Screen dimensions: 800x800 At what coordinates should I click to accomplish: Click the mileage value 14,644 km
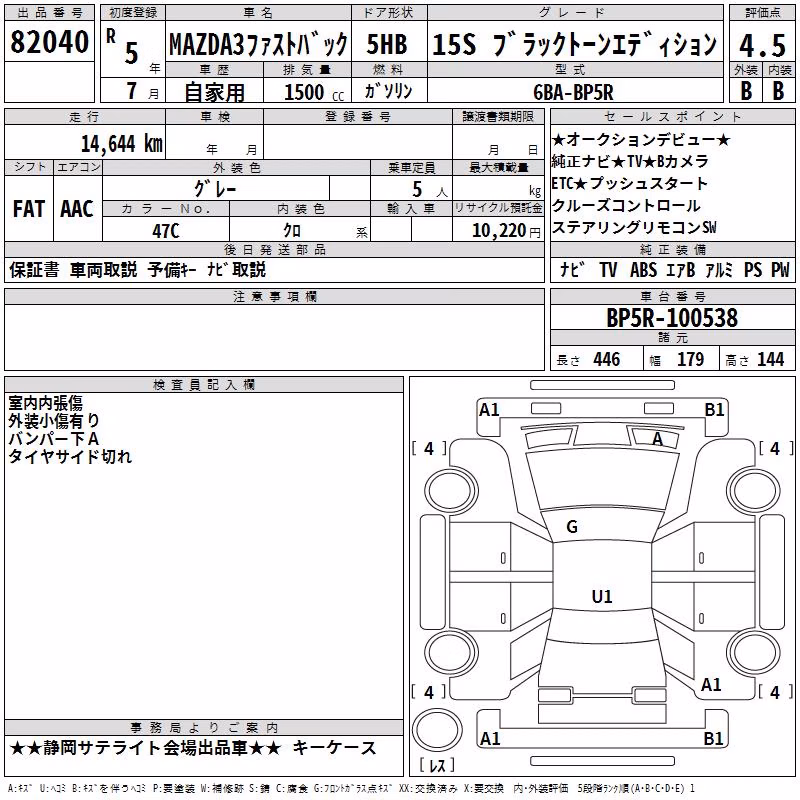coord(121,144)
